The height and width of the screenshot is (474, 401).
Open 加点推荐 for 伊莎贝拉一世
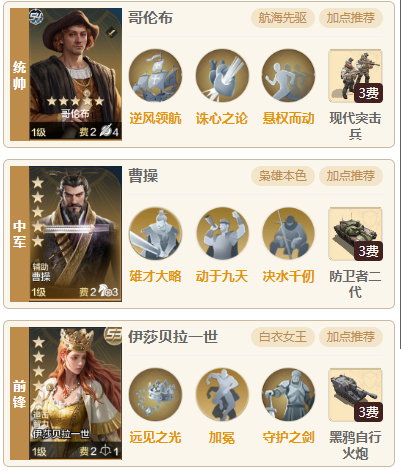[x=351, y=337]
